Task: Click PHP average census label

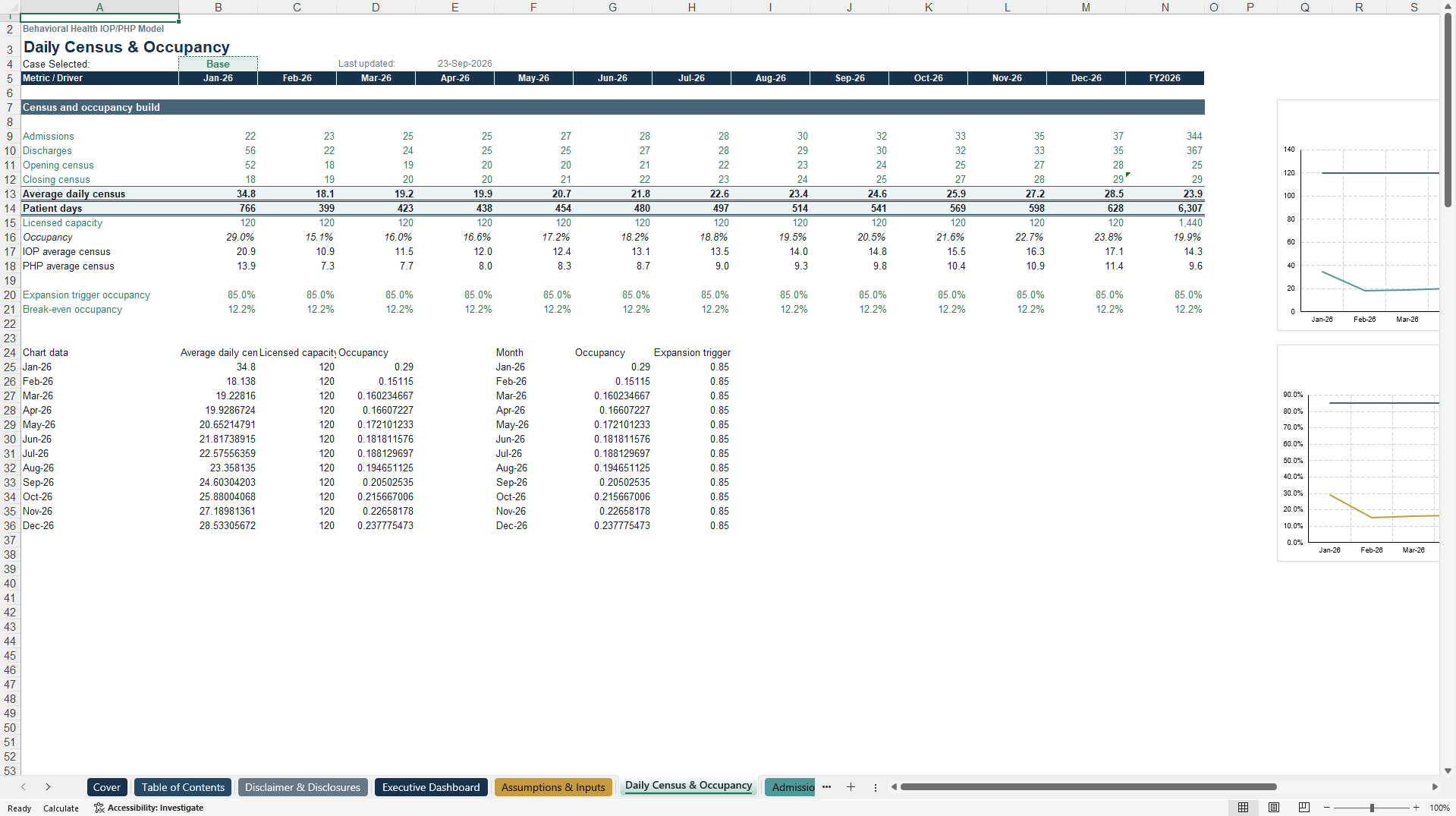Action: click(x=68, y=266)
